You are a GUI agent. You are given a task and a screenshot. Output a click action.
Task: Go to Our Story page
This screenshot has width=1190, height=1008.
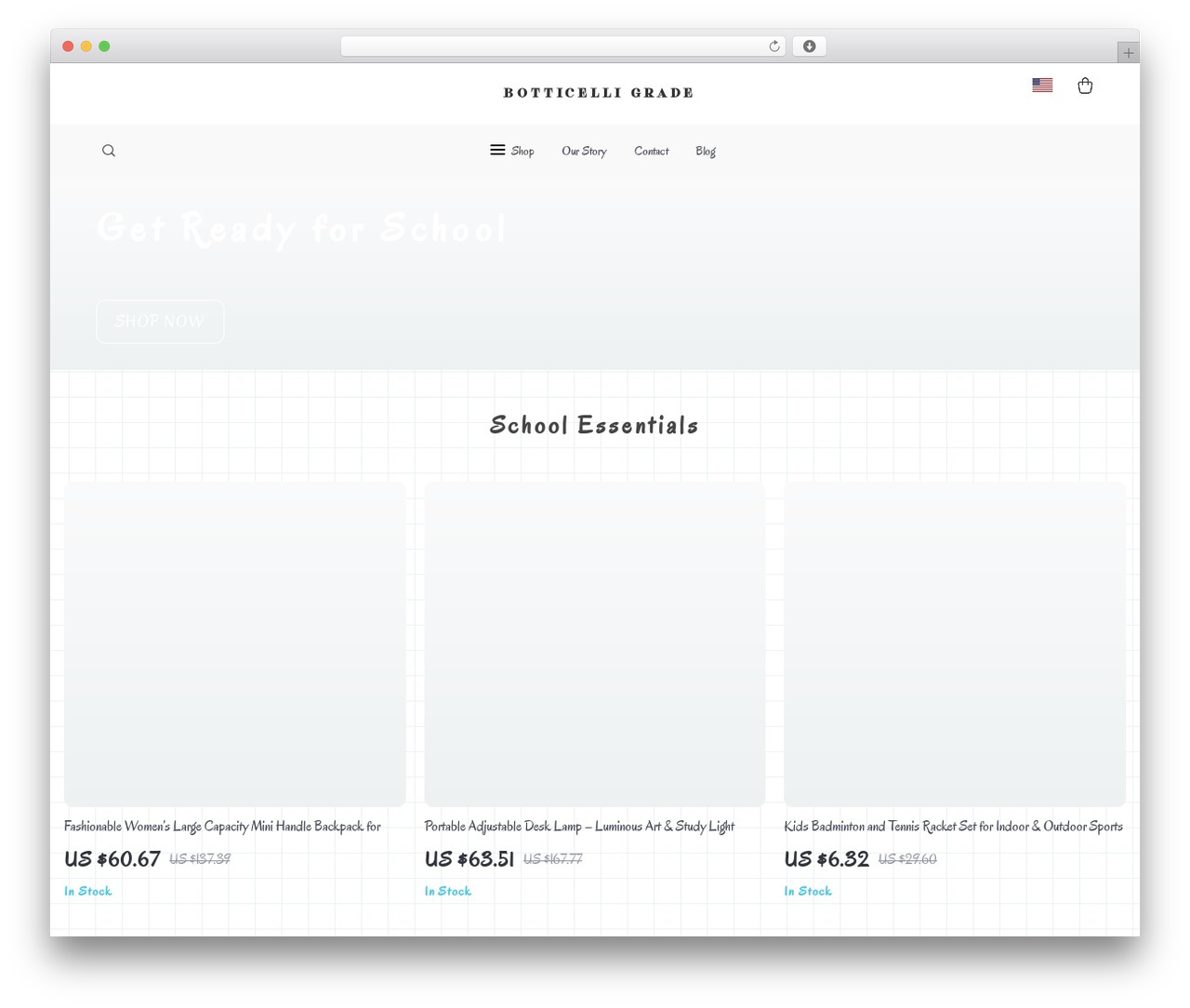(584, 151)
